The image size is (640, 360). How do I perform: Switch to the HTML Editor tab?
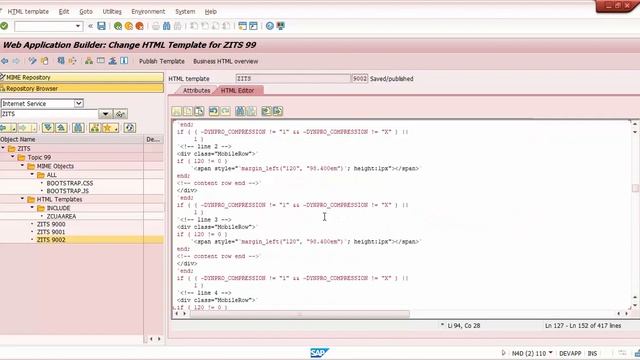pyautogui.click(x=237, y=90)
